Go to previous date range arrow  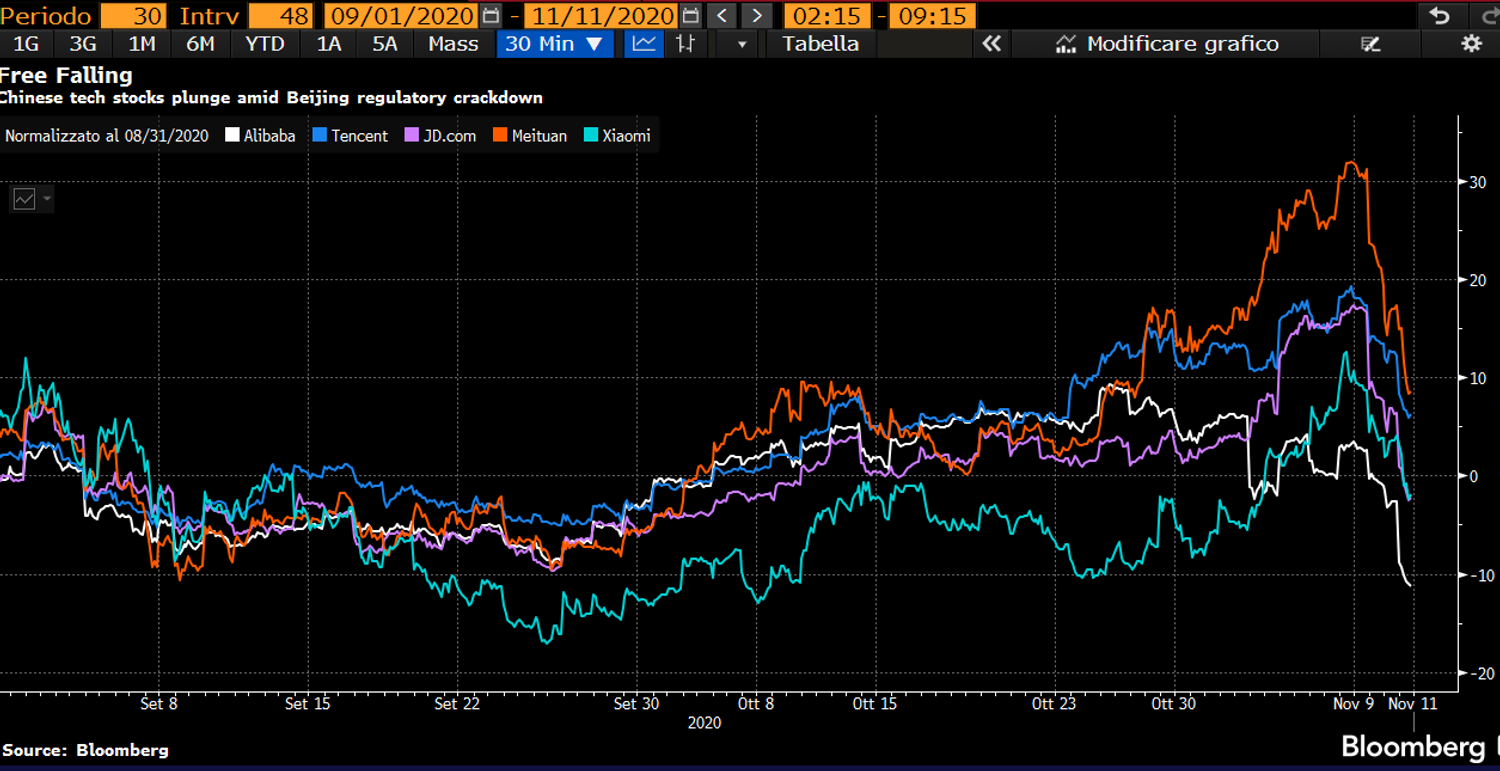721,15
